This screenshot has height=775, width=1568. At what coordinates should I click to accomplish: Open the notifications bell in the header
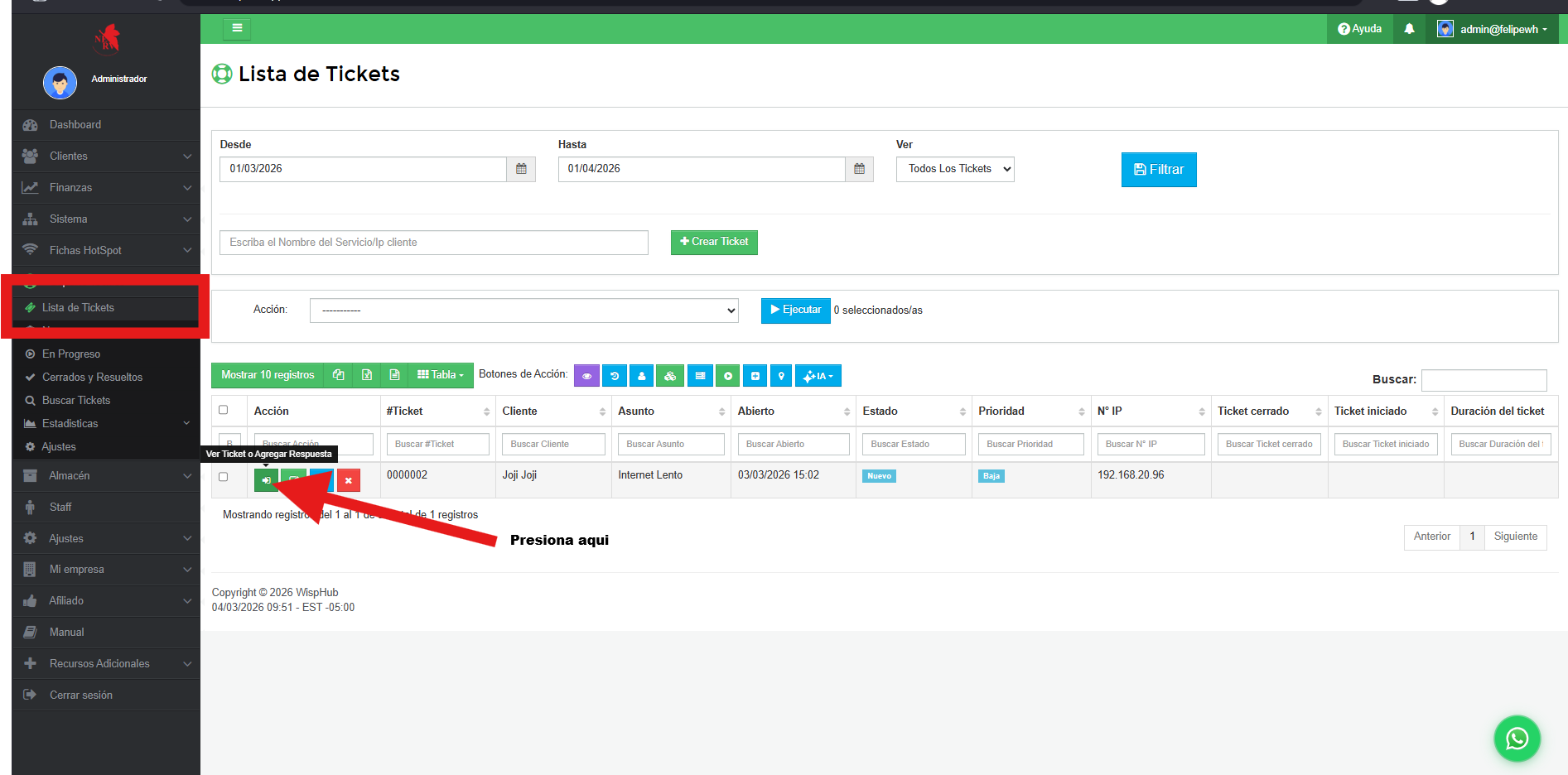click(x=1409, y=29)
